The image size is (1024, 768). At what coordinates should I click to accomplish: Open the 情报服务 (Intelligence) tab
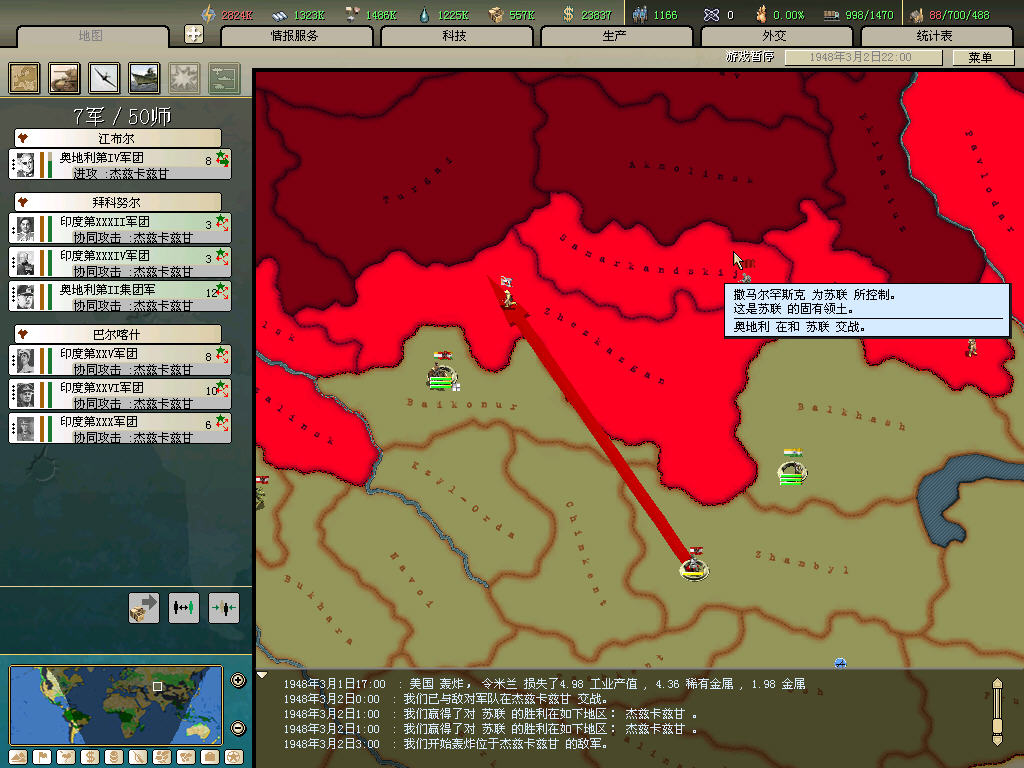point(296,36)
